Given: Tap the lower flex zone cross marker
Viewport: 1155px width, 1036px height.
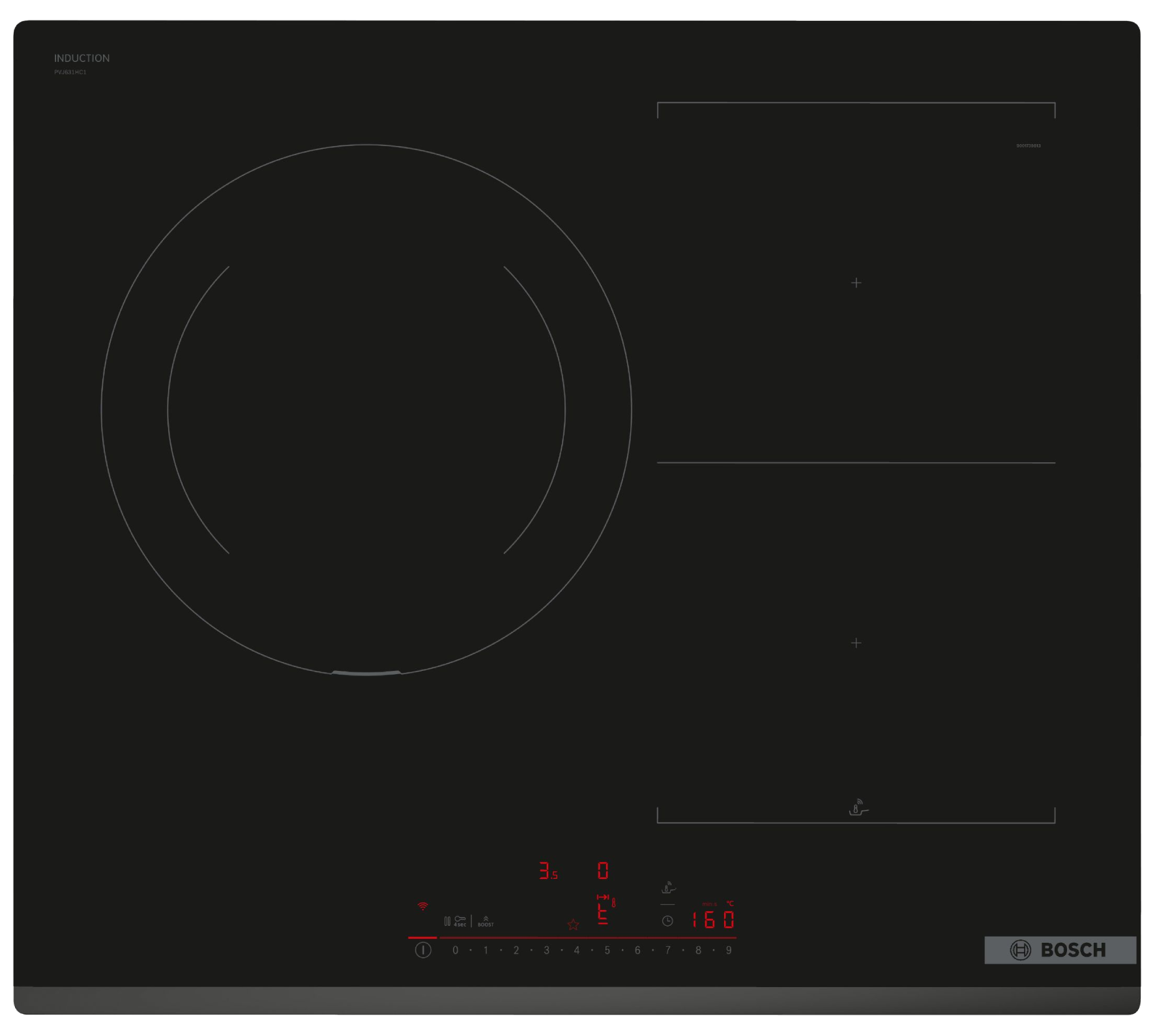Looking at the screenshot, I should (856, 643).
